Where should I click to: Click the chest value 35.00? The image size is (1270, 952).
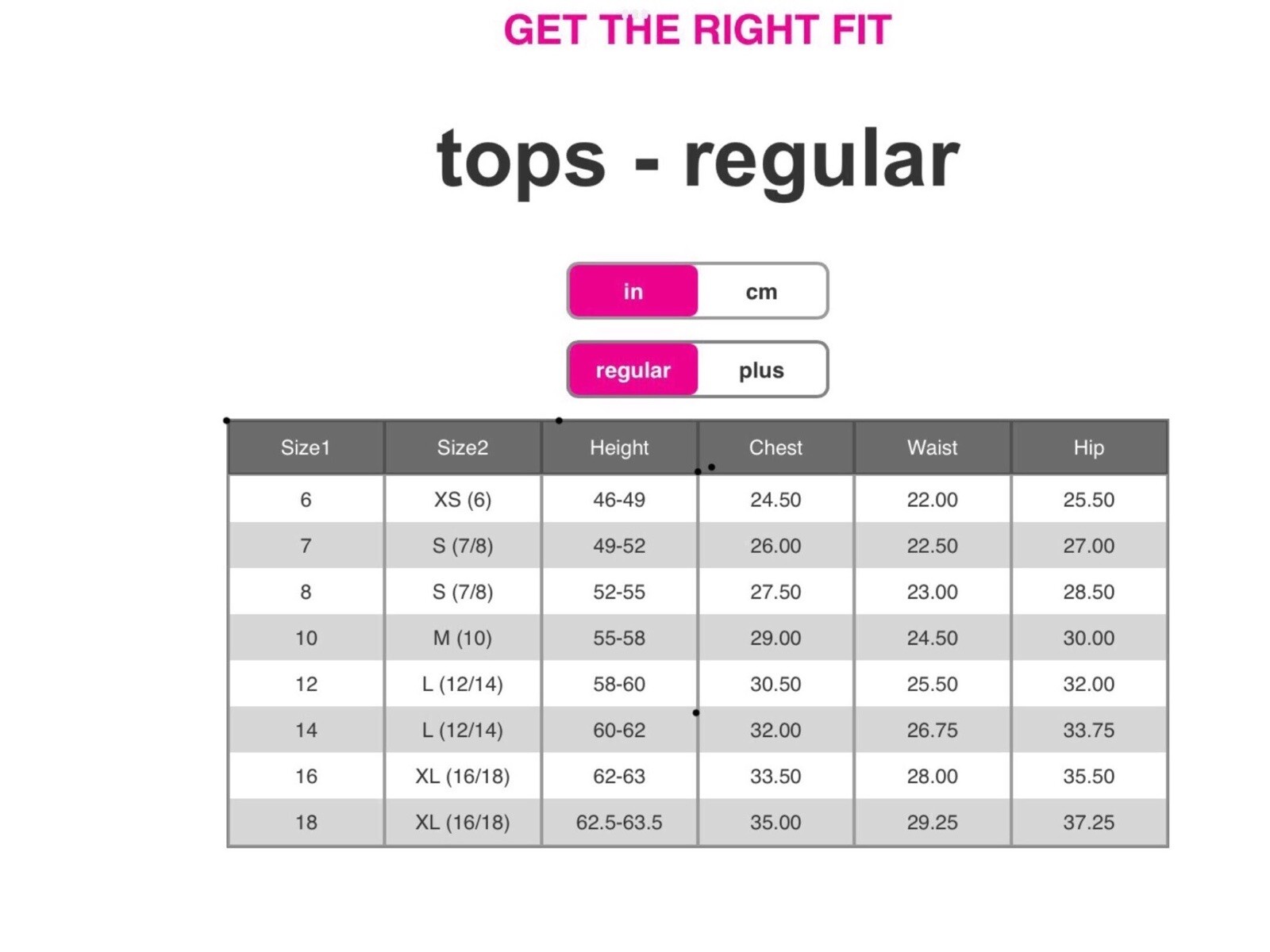[x=775, y=823]
